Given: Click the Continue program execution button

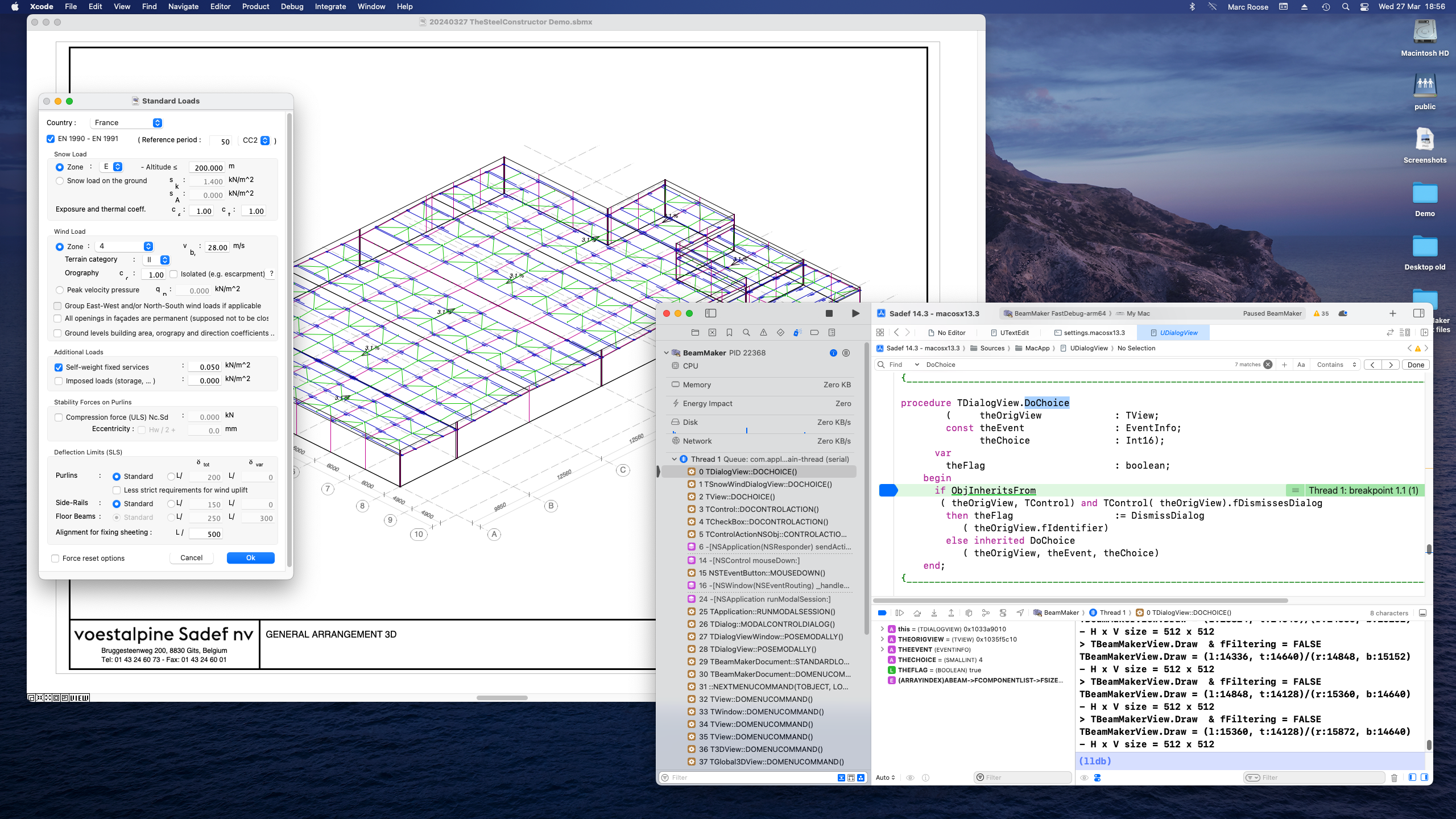Looking at the screenshot, I should [899, 613].
